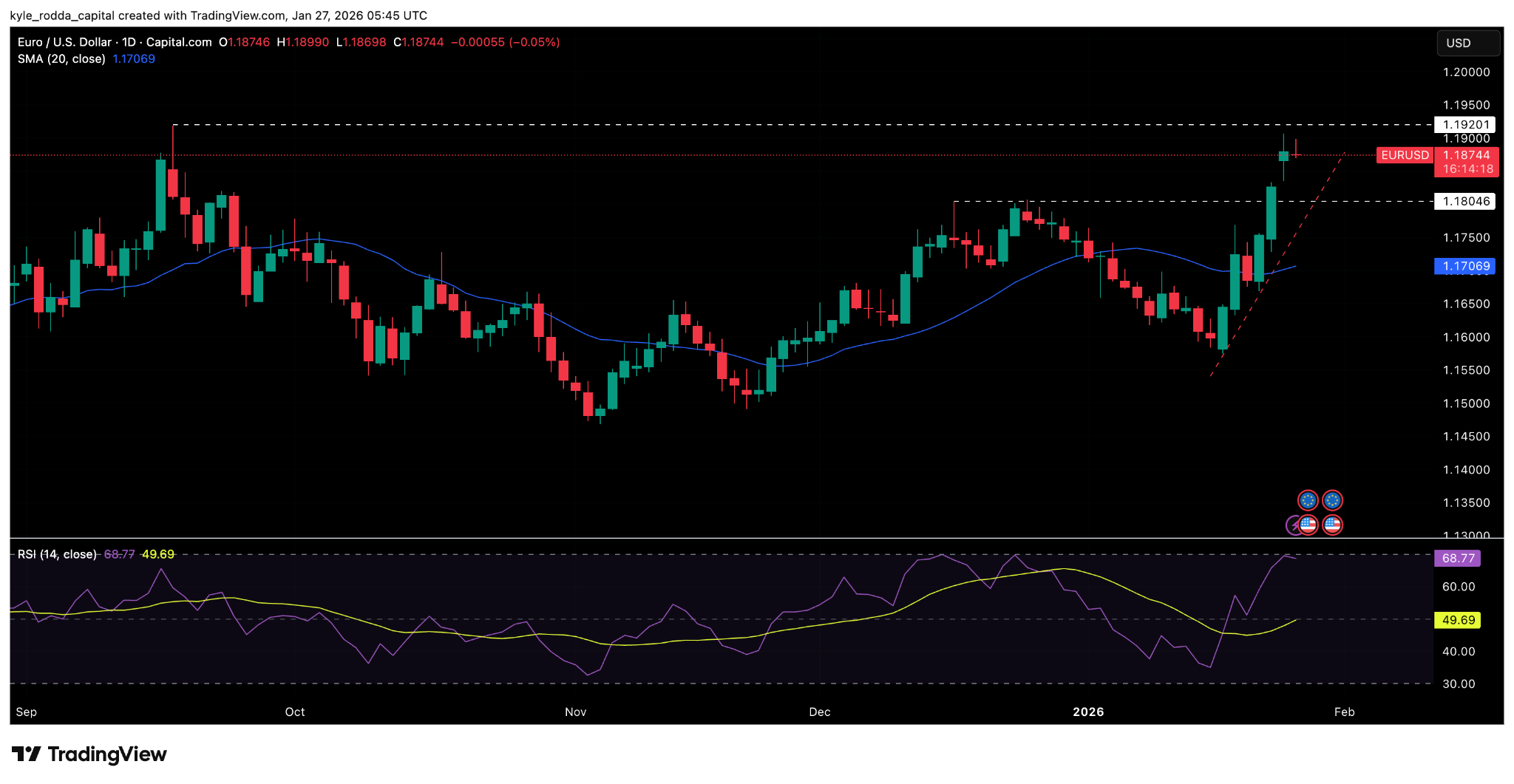Screen dimensions: 1514x784
Task: Click the right US flag economic event icon
Action: [1332, 525]
